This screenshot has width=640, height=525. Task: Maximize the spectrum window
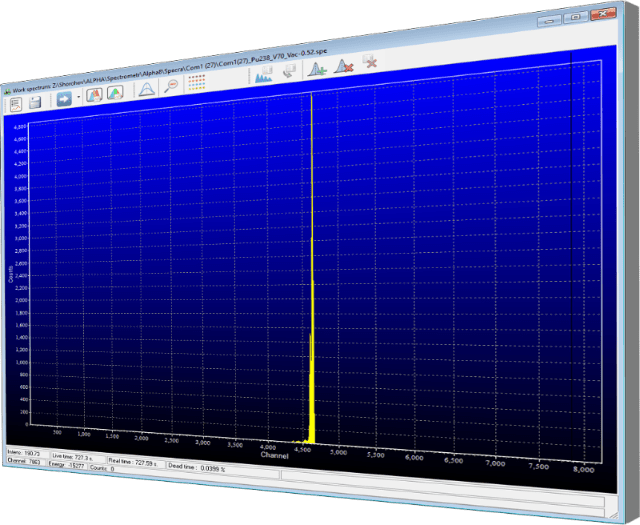(576, 17)
